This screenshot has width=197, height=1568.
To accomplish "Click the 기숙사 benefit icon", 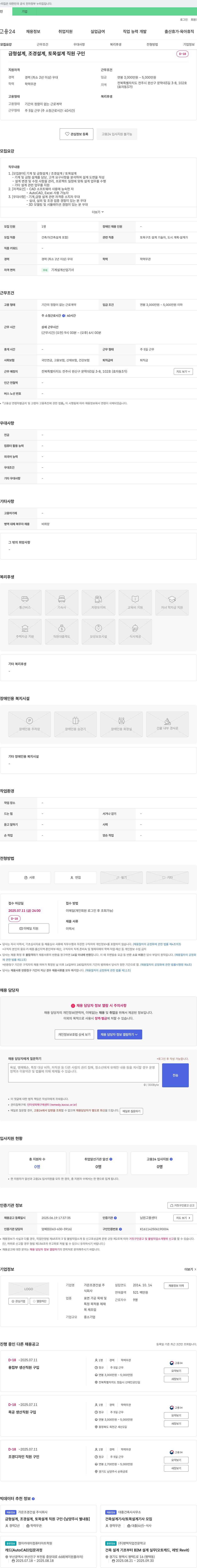I will 62,602.
